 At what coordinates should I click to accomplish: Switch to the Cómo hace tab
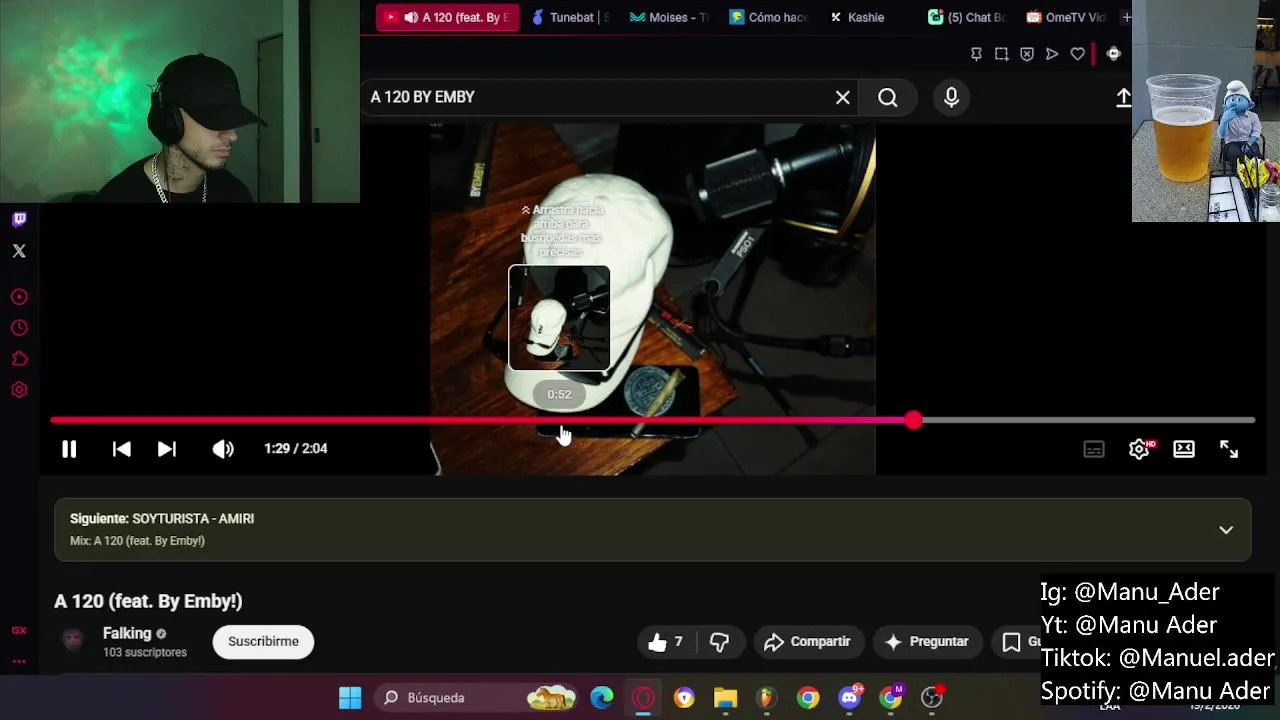(x=768, y=17)
